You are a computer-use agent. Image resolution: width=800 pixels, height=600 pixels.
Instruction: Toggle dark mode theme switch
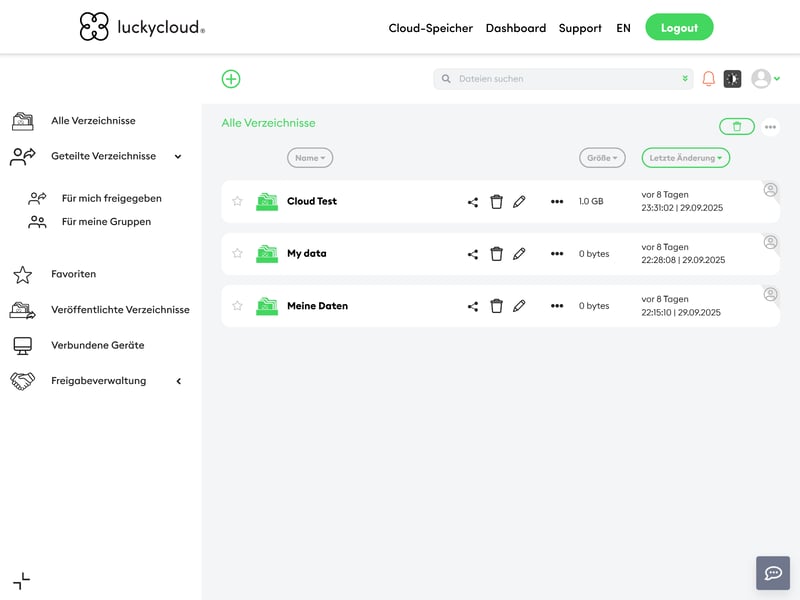[x=733, y=79]
